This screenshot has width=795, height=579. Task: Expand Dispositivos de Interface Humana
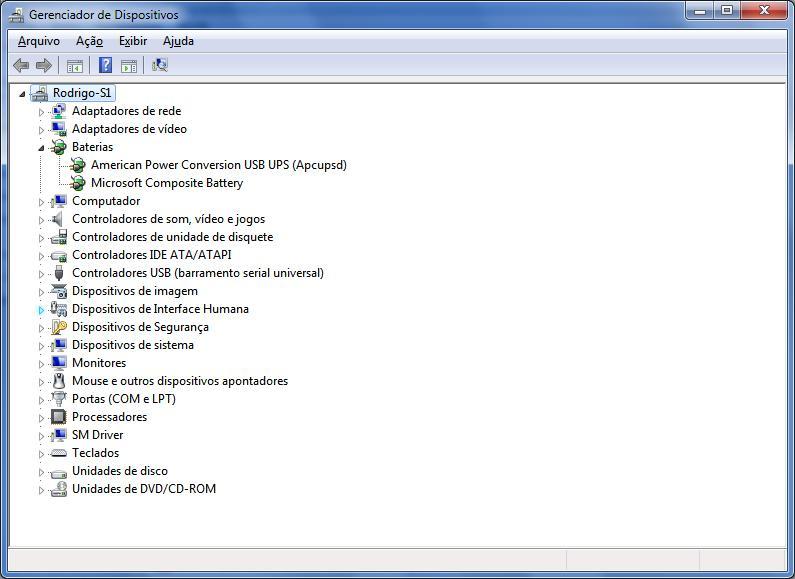coord(41,309)
